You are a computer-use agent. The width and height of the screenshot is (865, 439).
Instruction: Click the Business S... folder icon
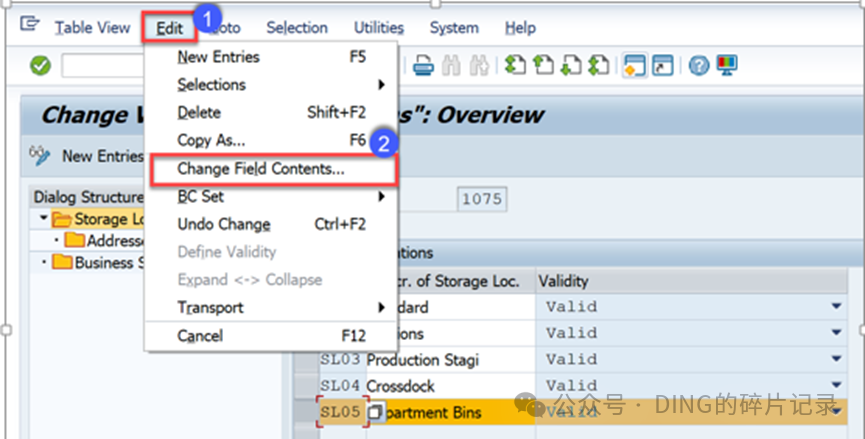[x=62, y=262]
